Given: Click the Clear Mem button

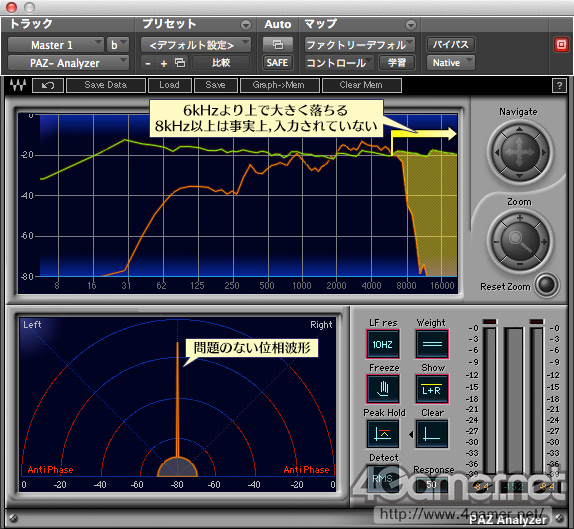Looking at the screenshot, I should tap(361, 85).
